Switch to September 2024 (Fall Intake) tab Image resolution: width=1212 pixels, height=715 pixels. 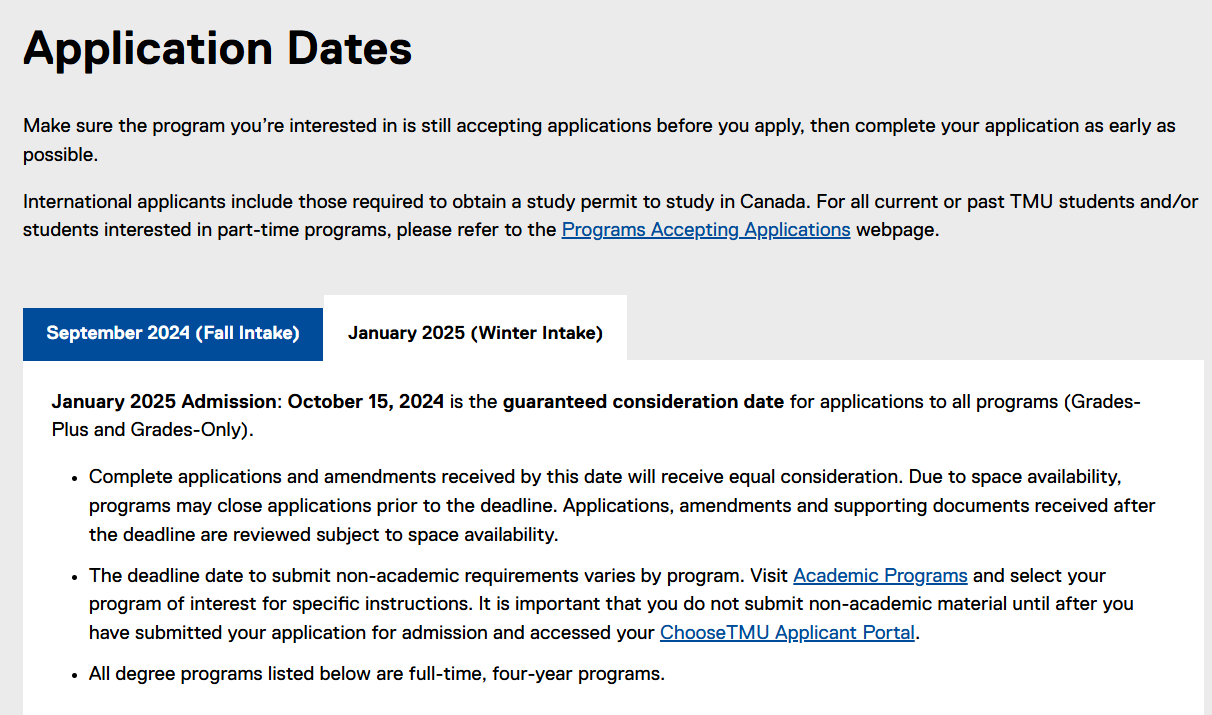coord(173,333)
